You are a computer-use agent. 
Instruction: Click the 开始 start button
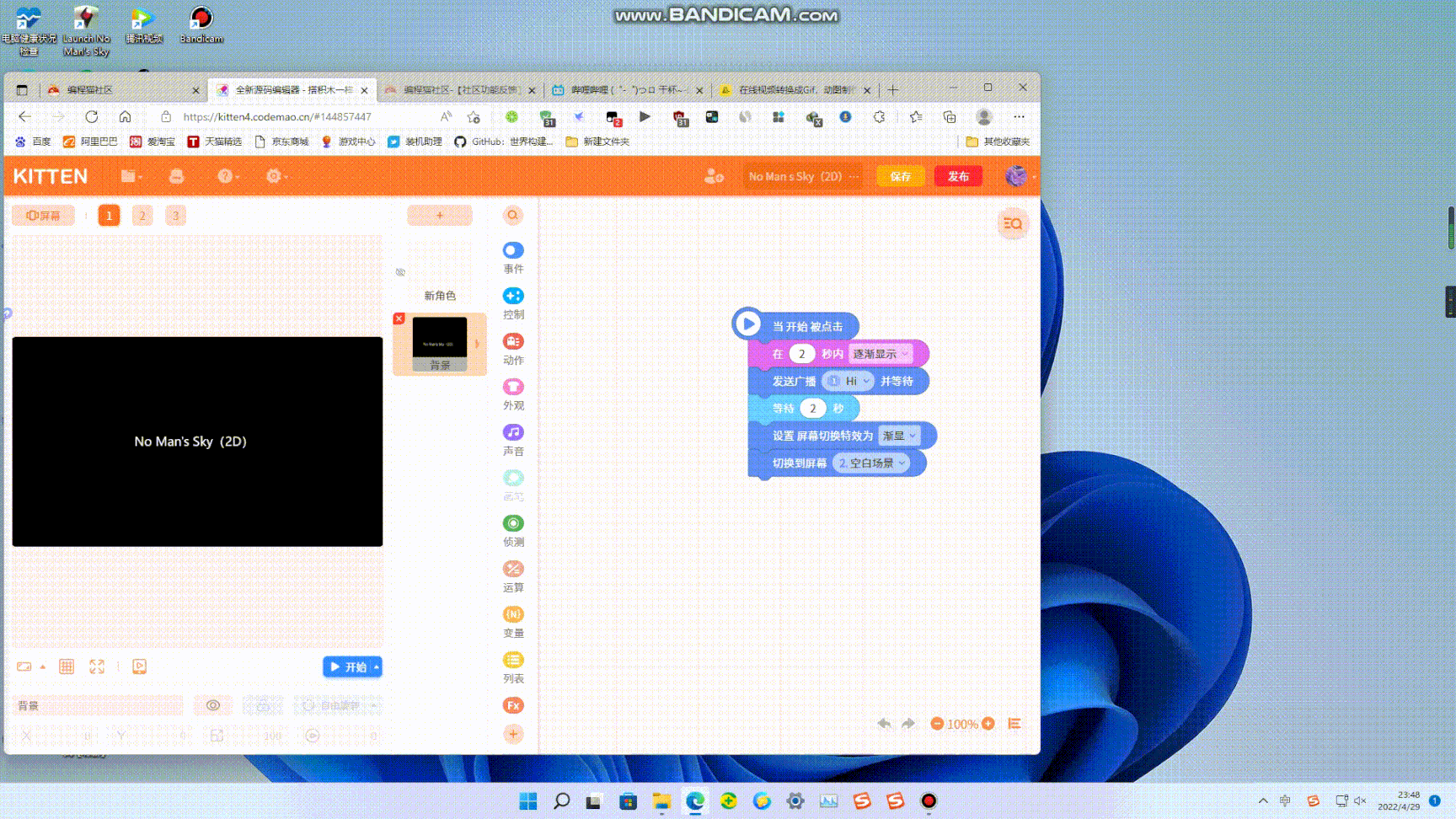(x=347, y=666)
